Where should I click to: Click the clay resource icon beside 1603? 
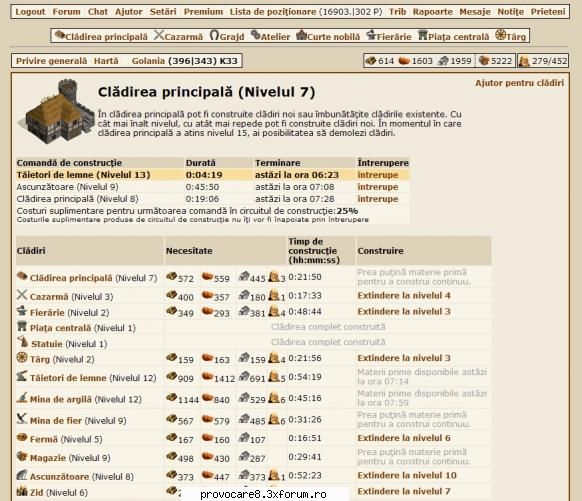point(404,61)
